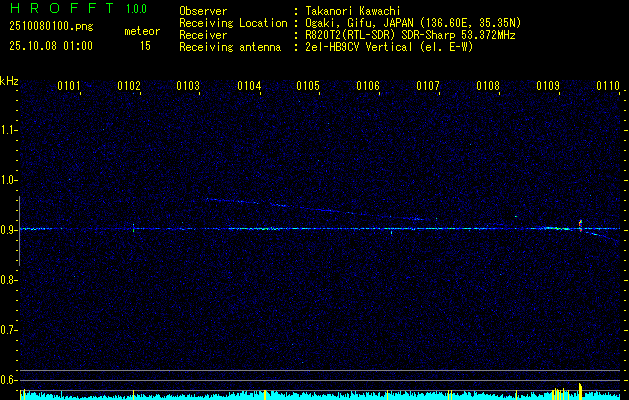This screenshot has height=400, width=629.
Task: Click the 0.9 frequency axis label
Action: [x=9, y=230]
